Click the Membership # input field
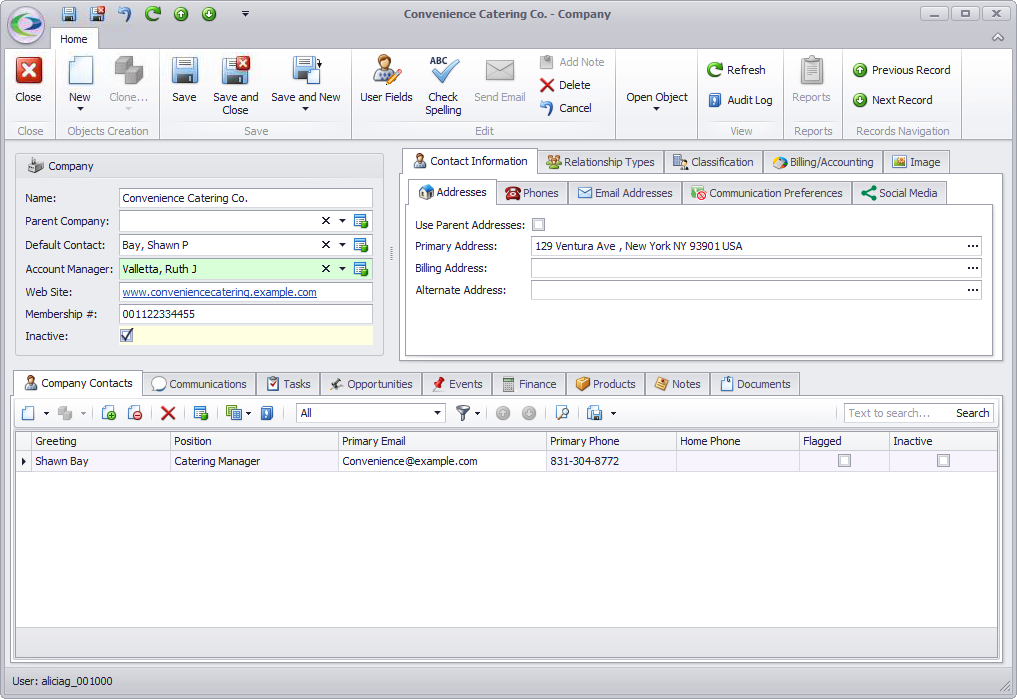 tap(246, 314)
